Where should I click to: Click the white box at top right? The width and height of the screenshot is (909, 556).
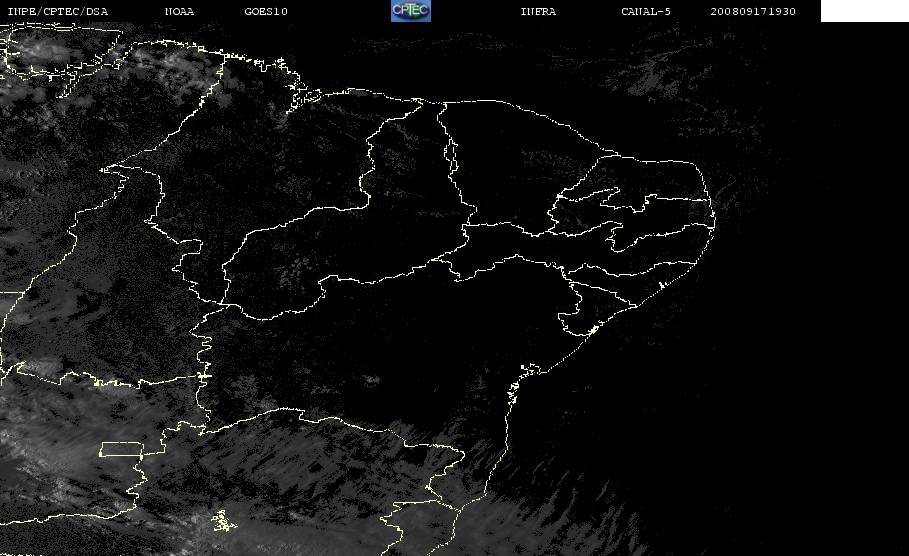click(x=864, y=10)
